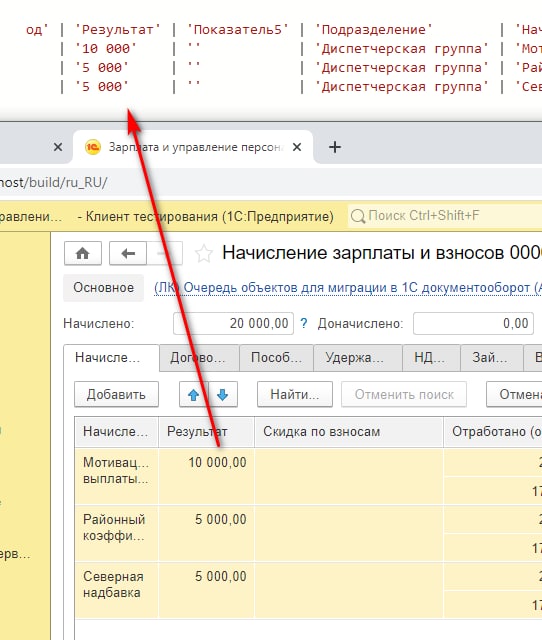542x640 pixels.
Task: Click the Отменить поиск button
Action: pos(404,394)
